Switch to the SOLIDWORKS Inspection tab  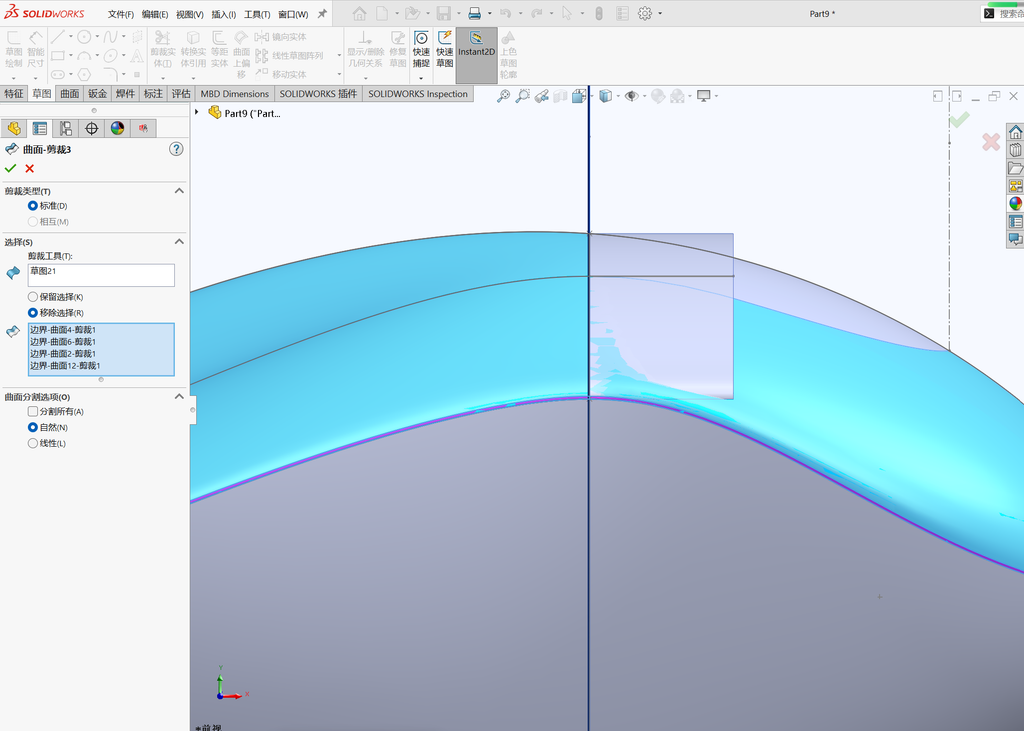(x=418, y=93)
